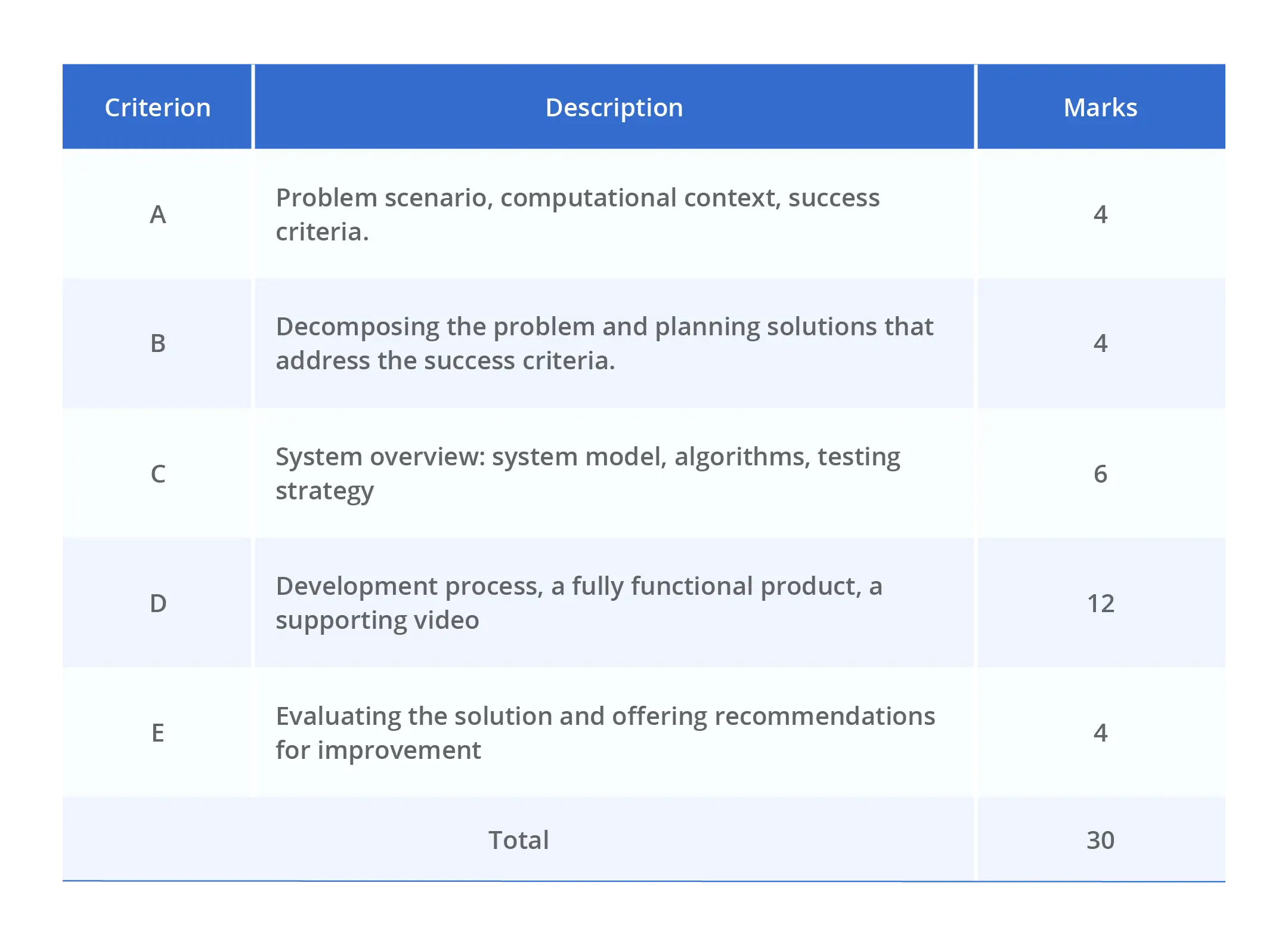Select the marks value 6
Viewport: 1288px width, 948px height.
(1100, 474)
